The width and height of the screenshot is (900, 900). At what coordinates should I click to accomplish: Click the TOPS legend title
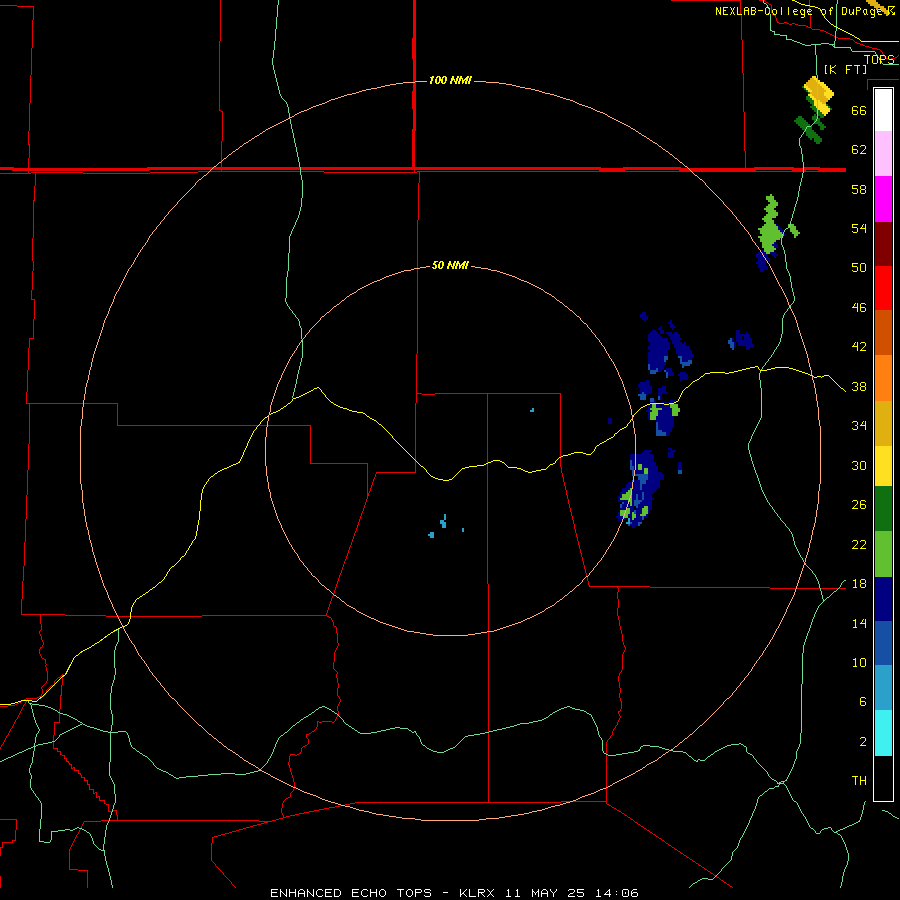pyautogui.click(x=879, y=59)
